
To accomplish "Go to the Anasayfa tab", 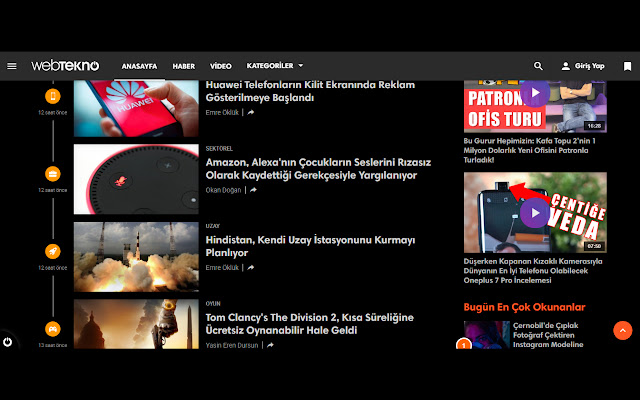I will click(x=139, y=66).
